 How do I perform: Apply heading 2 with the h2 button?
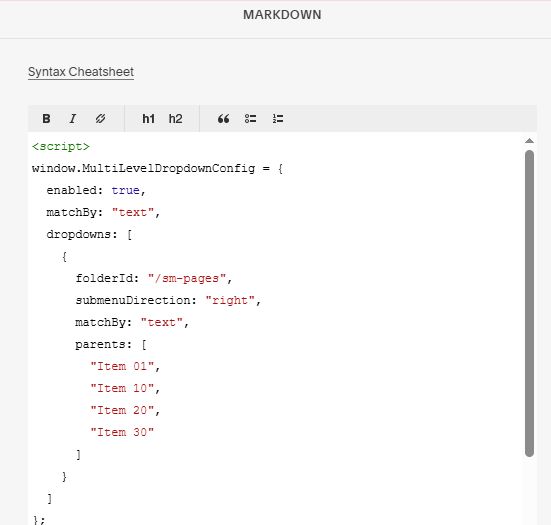click(x=175, y=119)
